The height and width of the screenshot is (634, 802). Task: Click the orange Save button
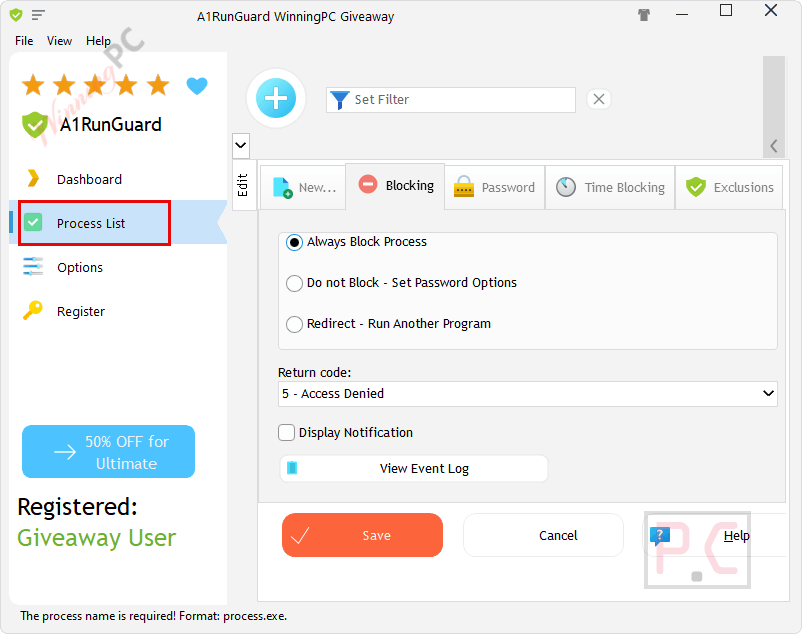tap(362, 535)
